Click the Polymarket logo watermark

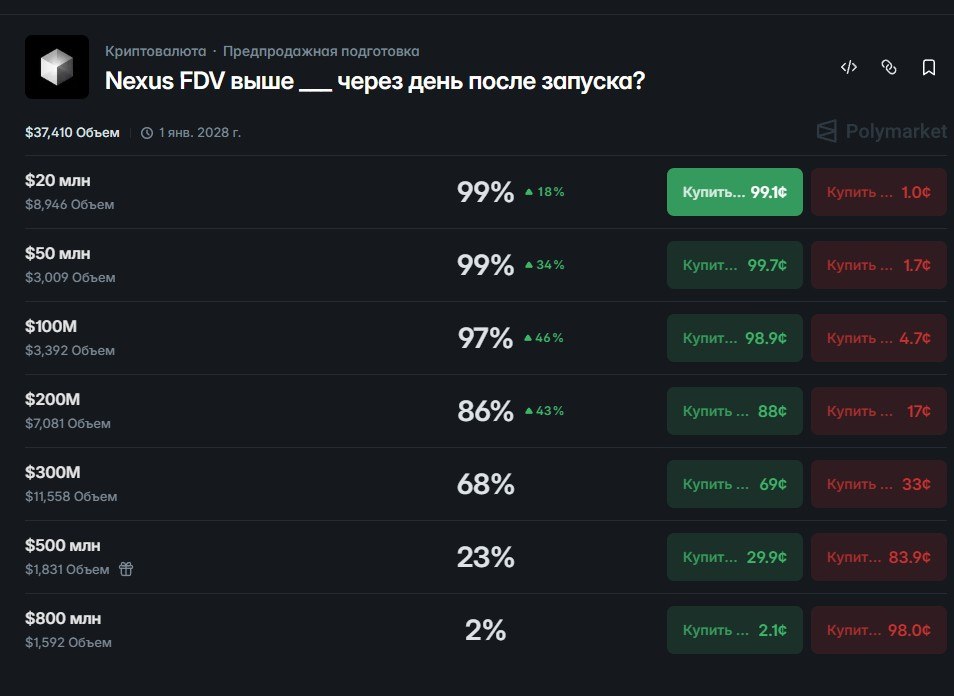(x=882, y=131)
